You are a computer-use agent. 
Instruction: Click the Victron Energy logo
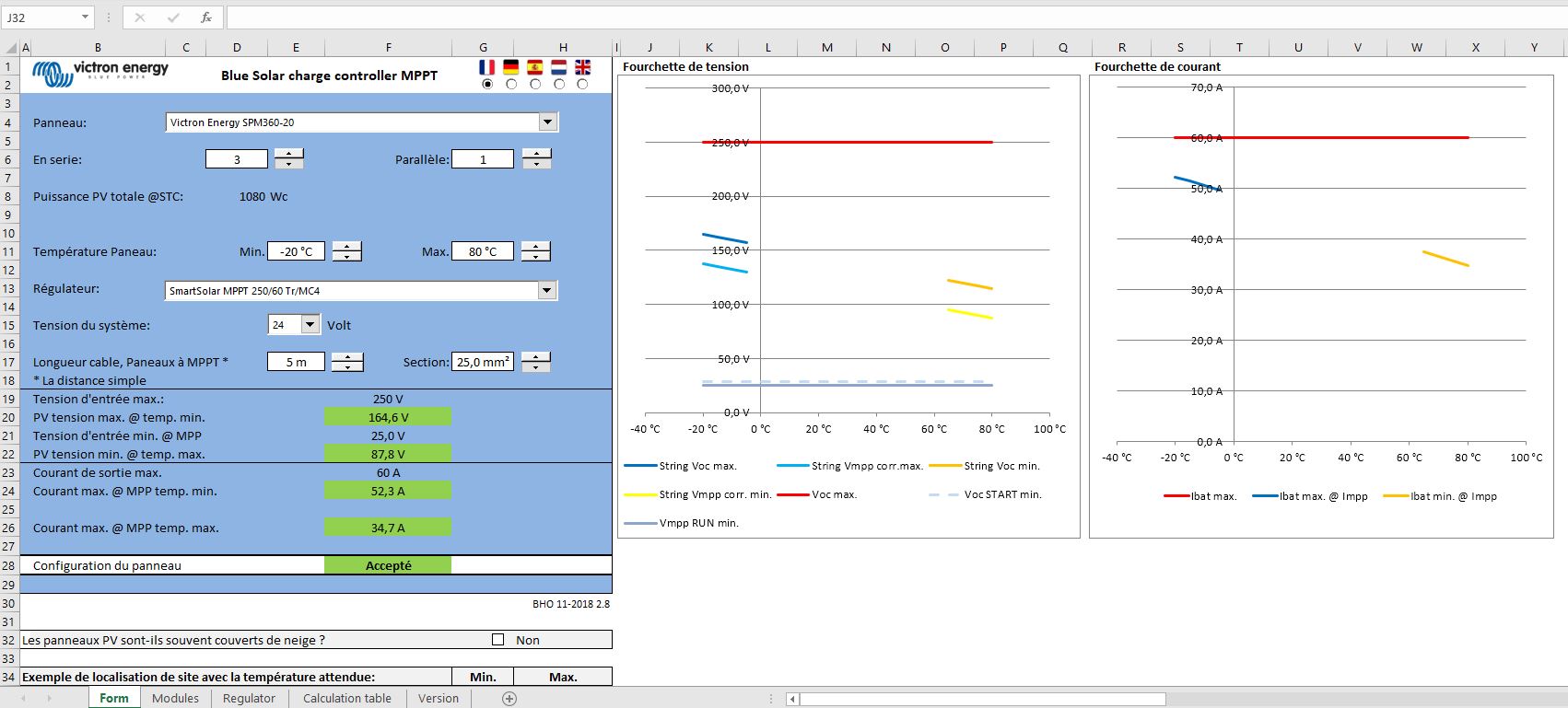point(100,73)
